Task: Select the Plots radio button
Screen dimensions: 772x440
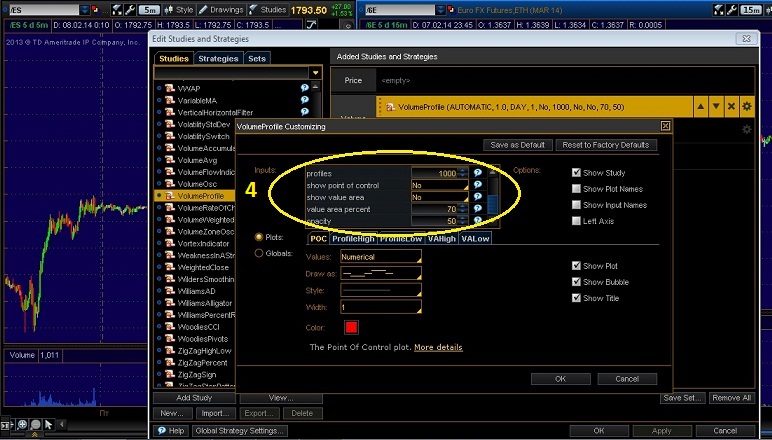Action: 258,237
